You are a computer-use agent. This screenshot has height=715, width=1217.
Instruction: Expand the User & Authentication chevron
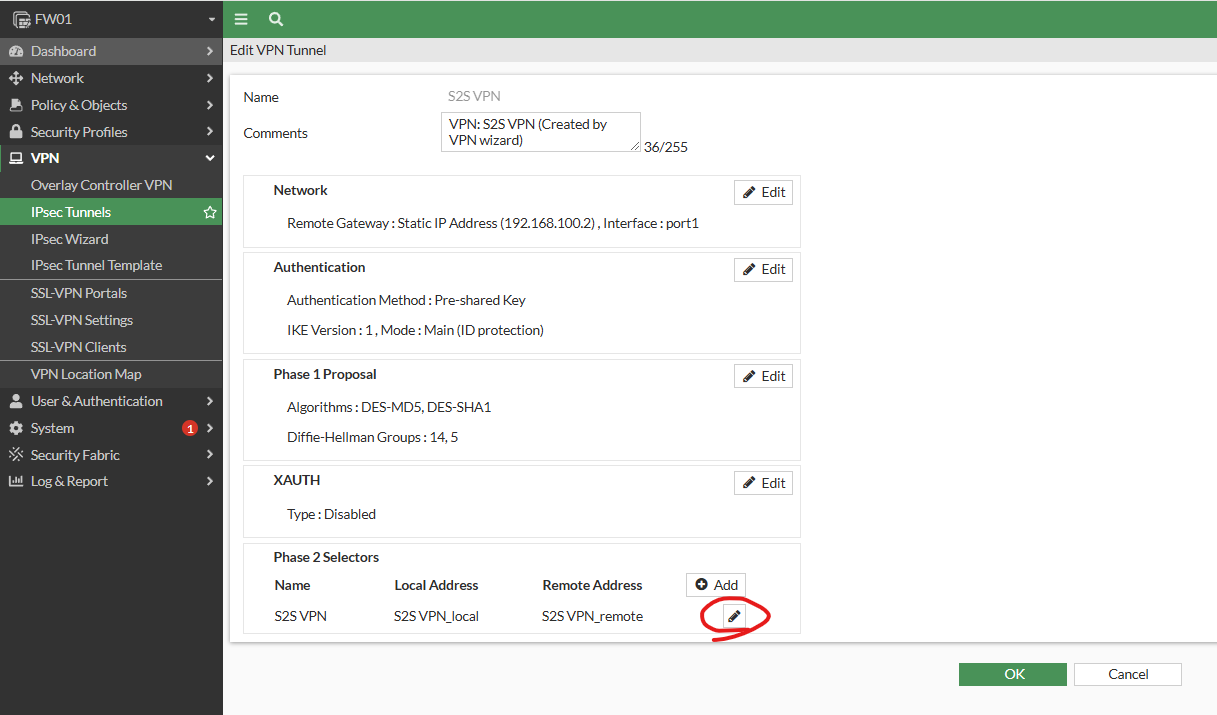[210, 401]
